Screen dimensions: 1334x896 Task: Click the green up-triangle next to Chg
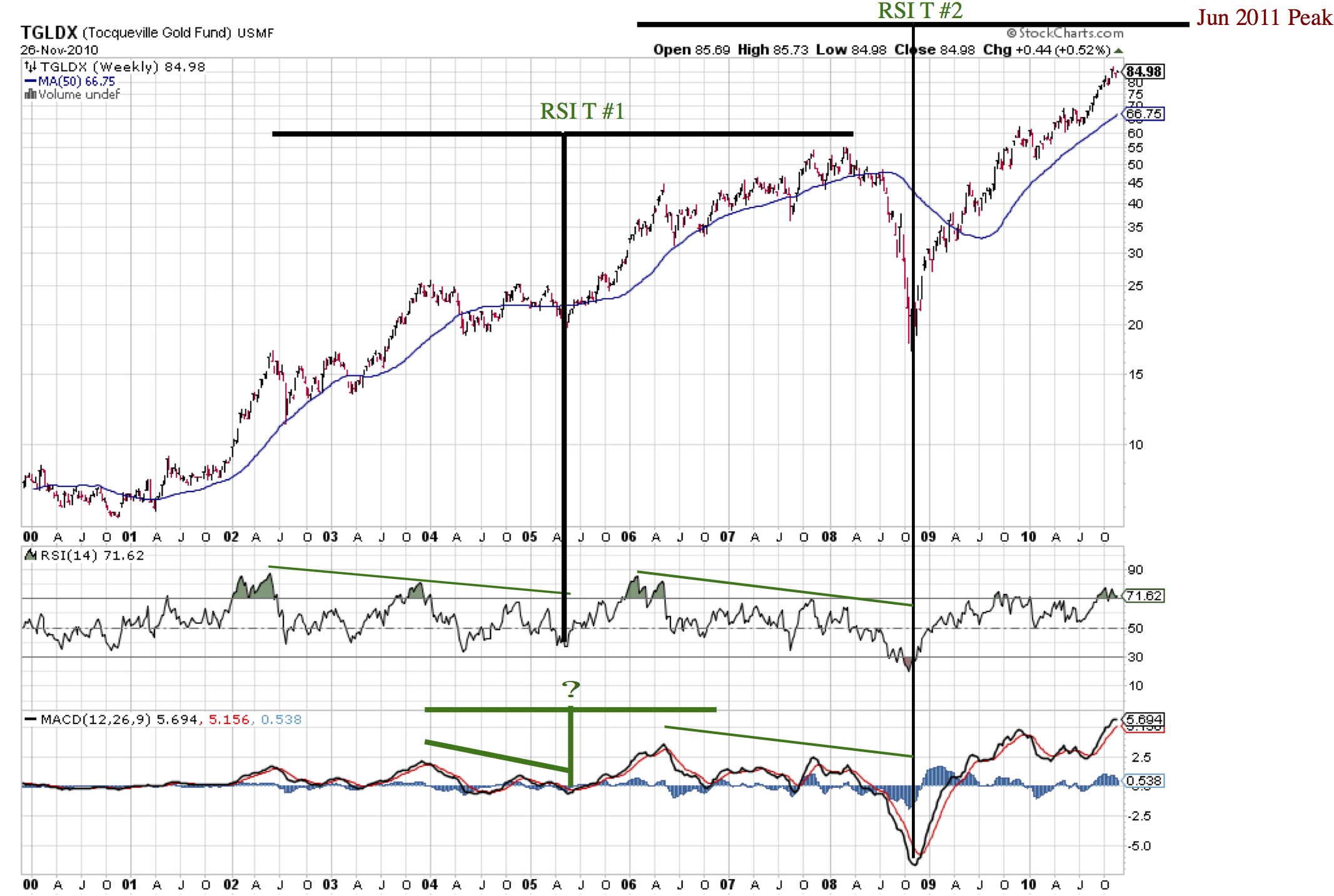tap(1119, 51)
